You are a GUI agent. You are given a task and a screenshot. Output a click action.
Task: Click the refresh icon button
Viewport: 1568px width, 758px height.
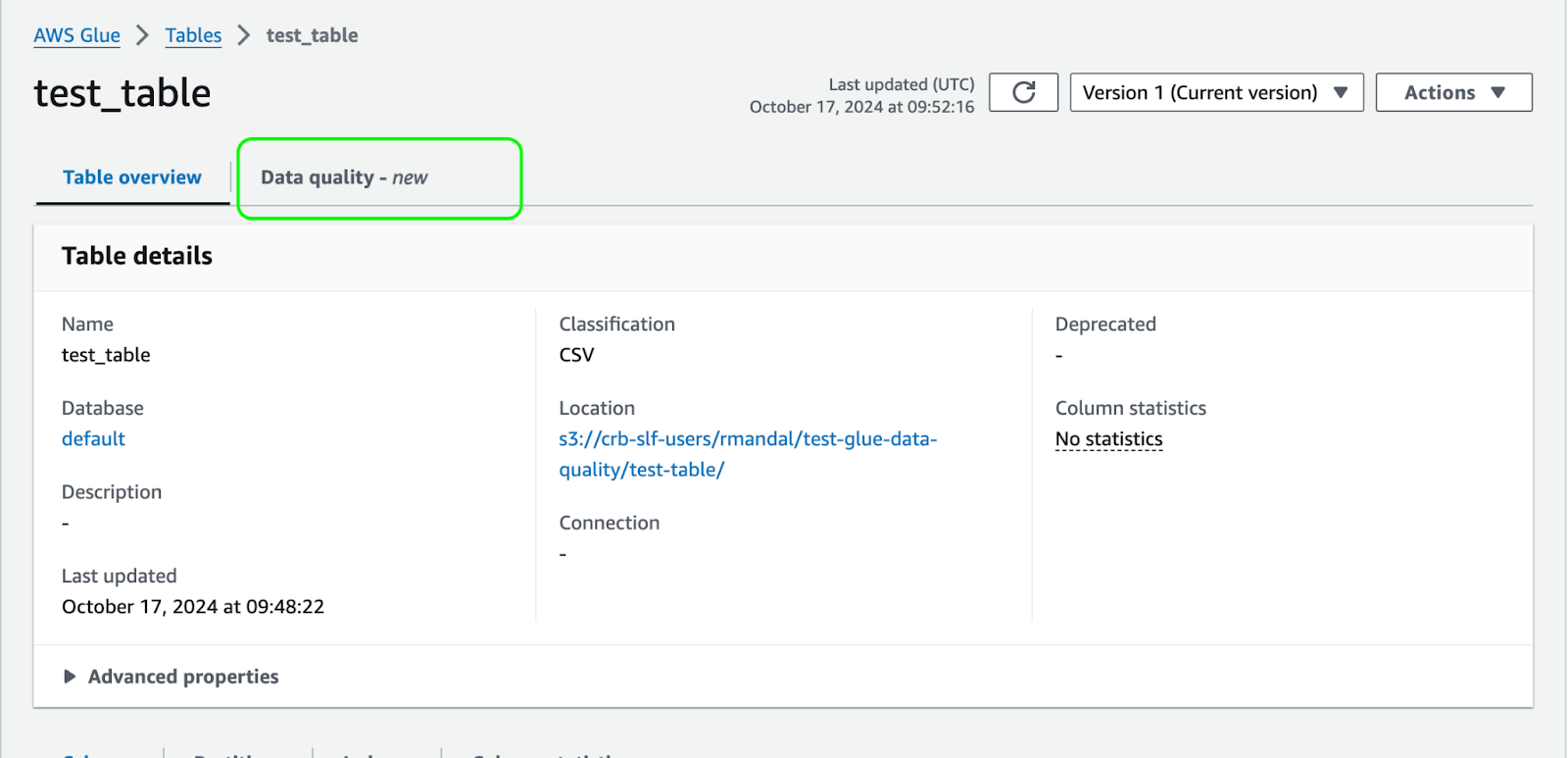pyautogui.click(x=1023, y=92)
